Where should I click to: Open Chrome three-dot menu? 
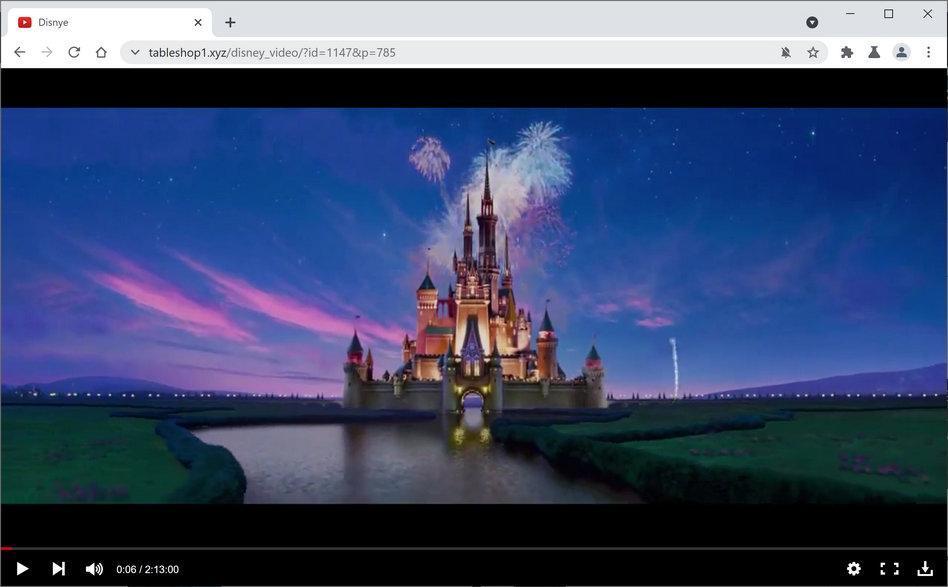click(929, 53)
